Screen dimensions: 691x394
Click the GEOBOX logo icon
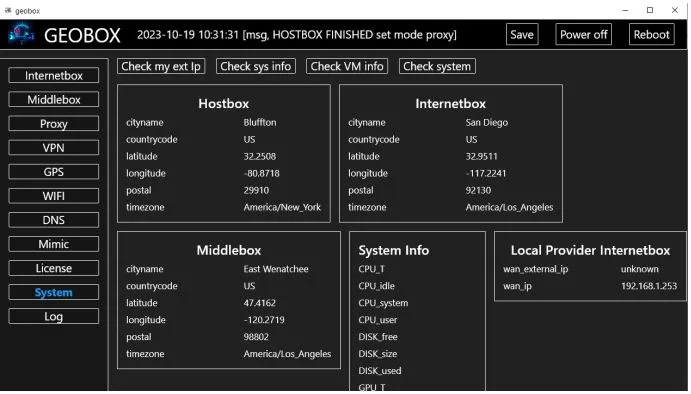tap(22, 34)
